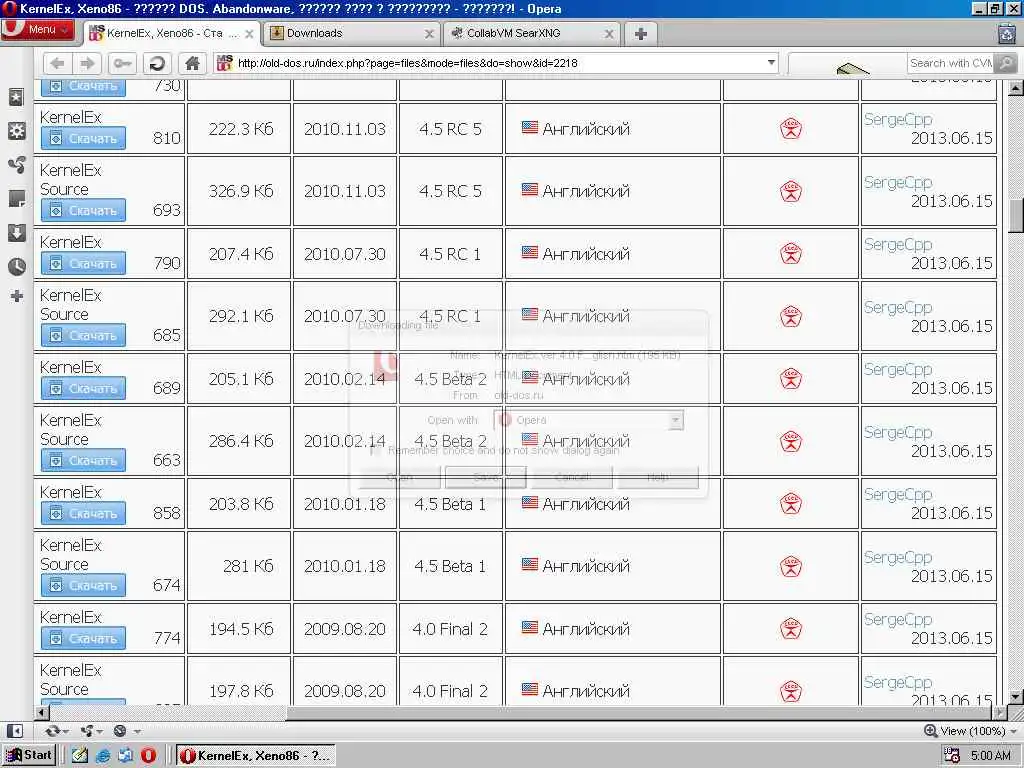Open the Notes panel in the sidebar
Screen dimensions: 1024x768
16,199
